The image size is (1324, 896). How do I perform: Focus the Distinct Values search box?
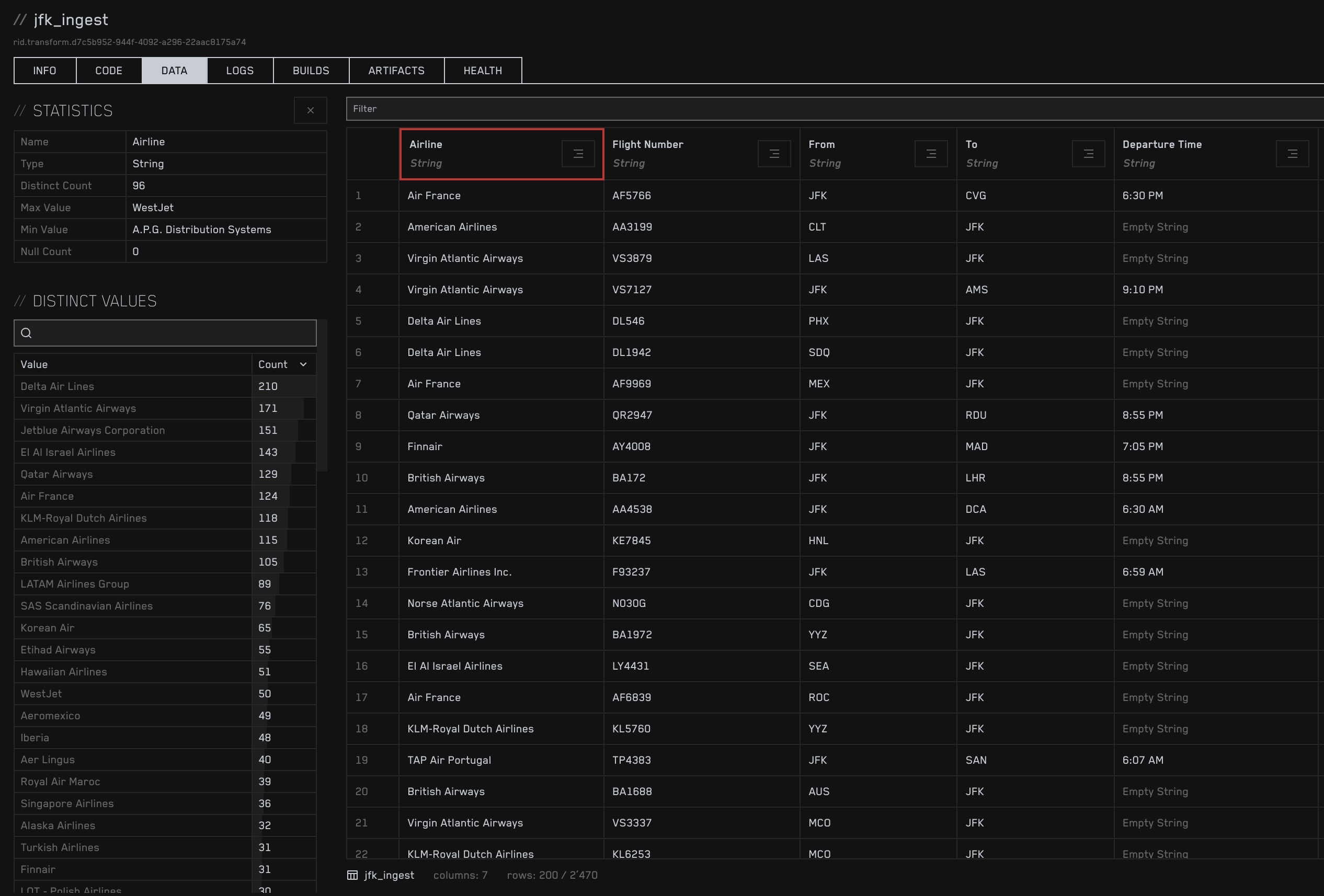coord(165,332)
